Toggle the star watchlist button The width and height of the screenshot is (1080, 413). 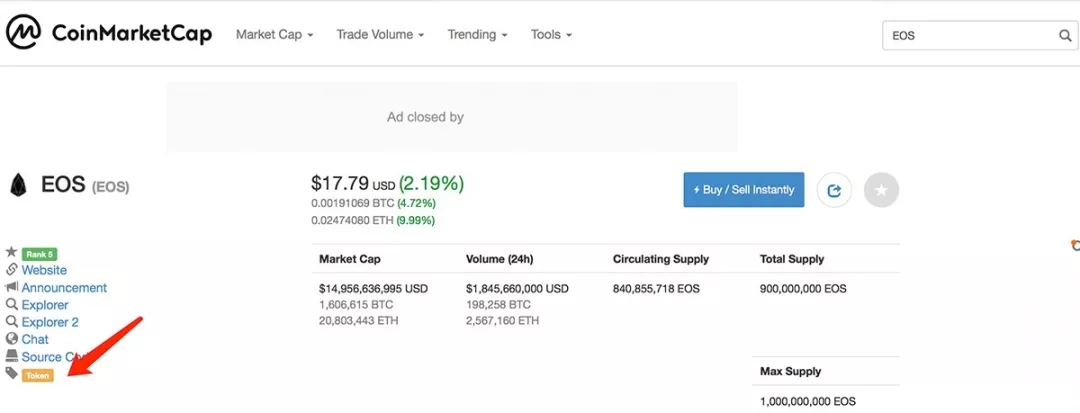(x=881, y=189)
